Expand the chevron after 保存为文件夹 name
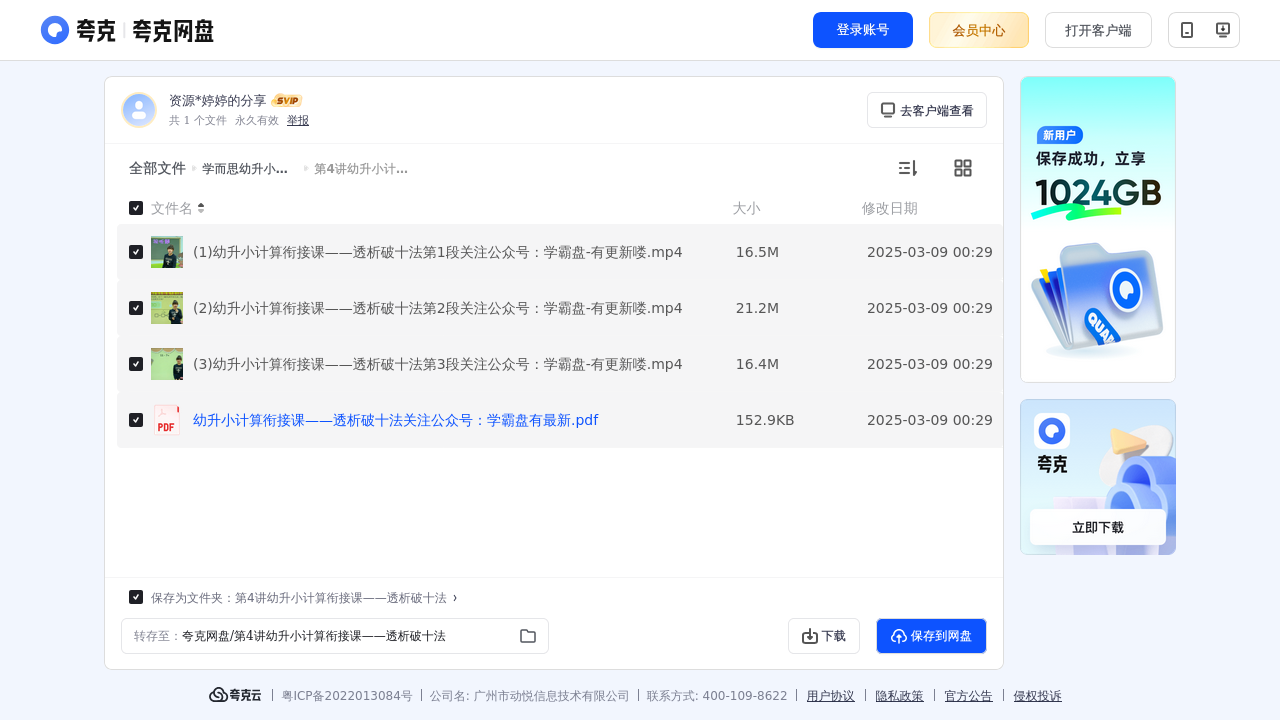The height and width of the screenshot is (720, 1280). click(x=455, y=598)
